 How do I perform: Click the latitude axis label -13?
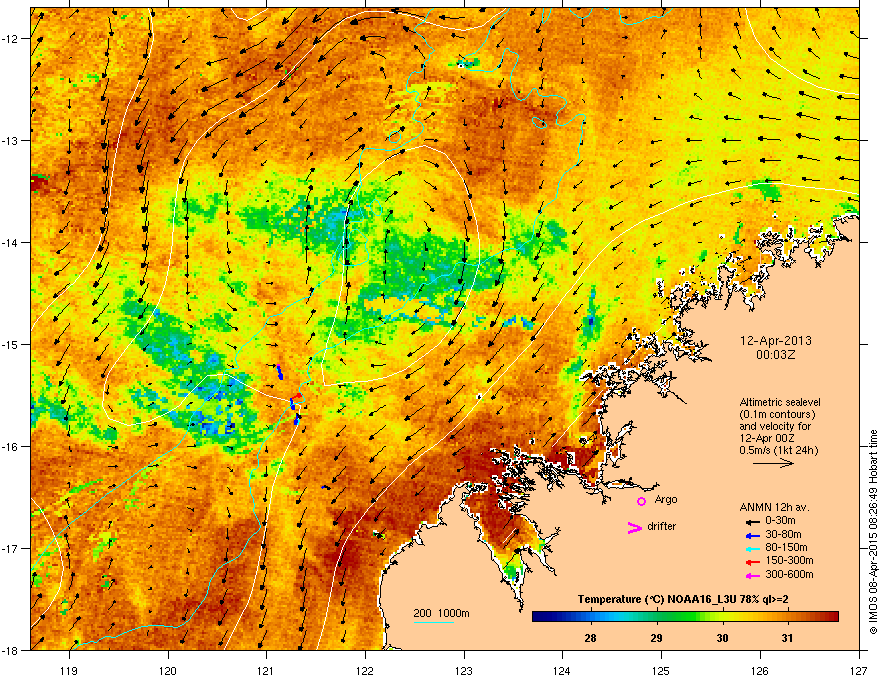tap(10, 141)
